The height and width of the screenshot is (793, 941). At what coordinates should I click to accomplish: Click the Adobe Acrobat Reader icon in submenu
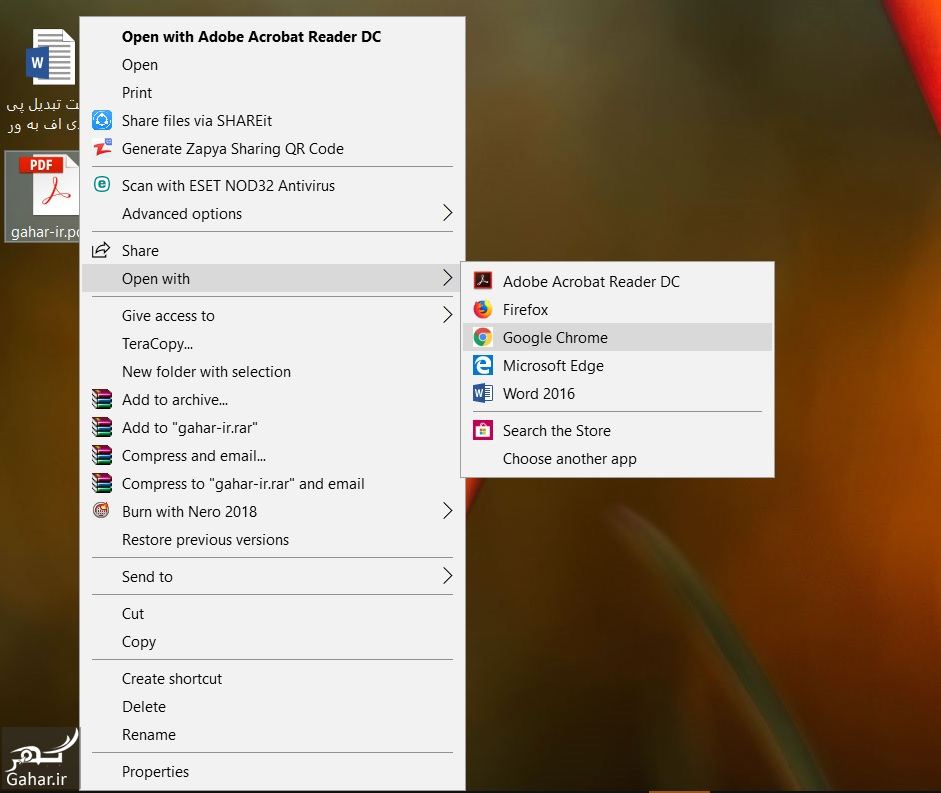pyautogui.click(x=483, y=281)
